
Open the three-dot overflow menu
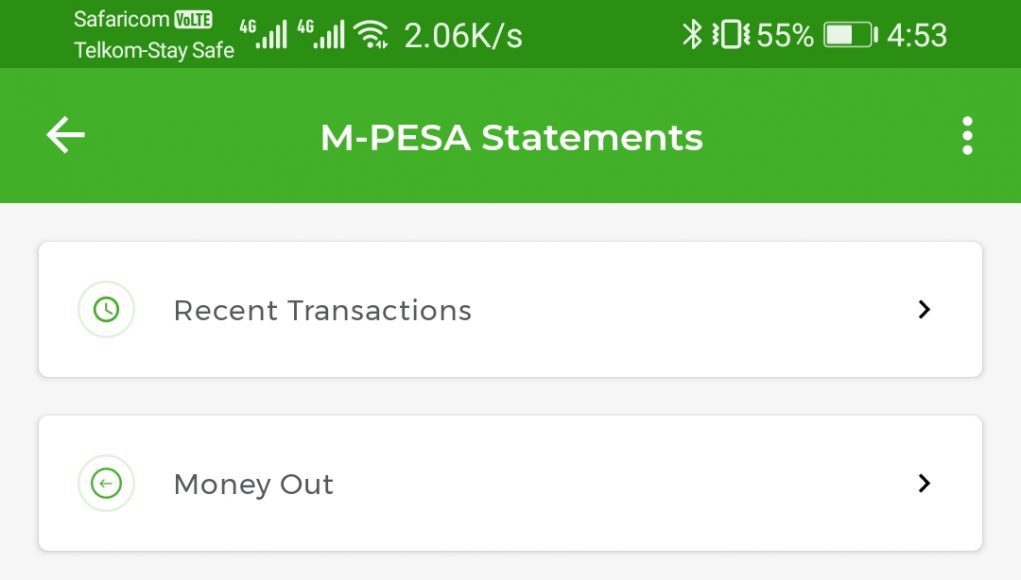point(967,136)
